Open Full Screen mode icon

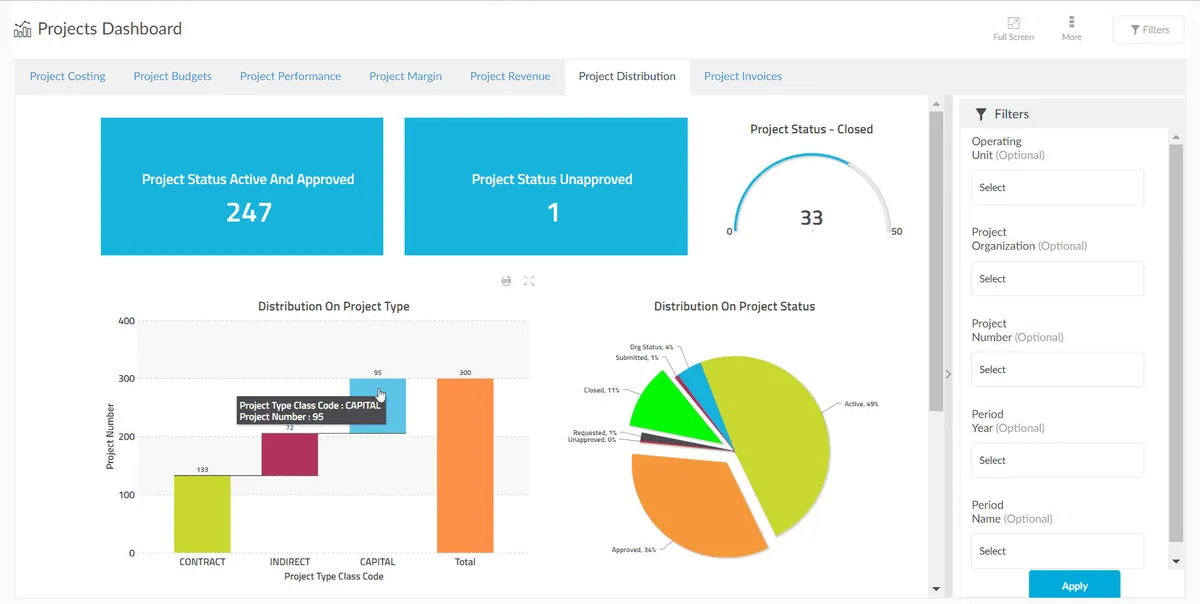point(1013,23)
